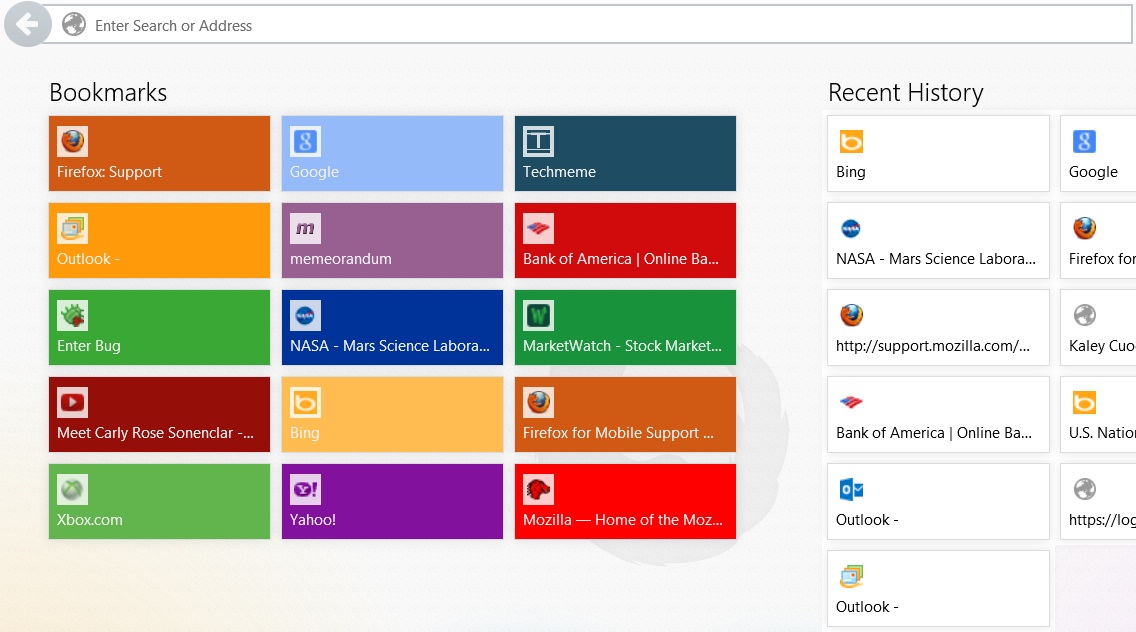The image size is (1136, 632).
Task: Click Techmeme T icon
Action: tap(538, 141)
